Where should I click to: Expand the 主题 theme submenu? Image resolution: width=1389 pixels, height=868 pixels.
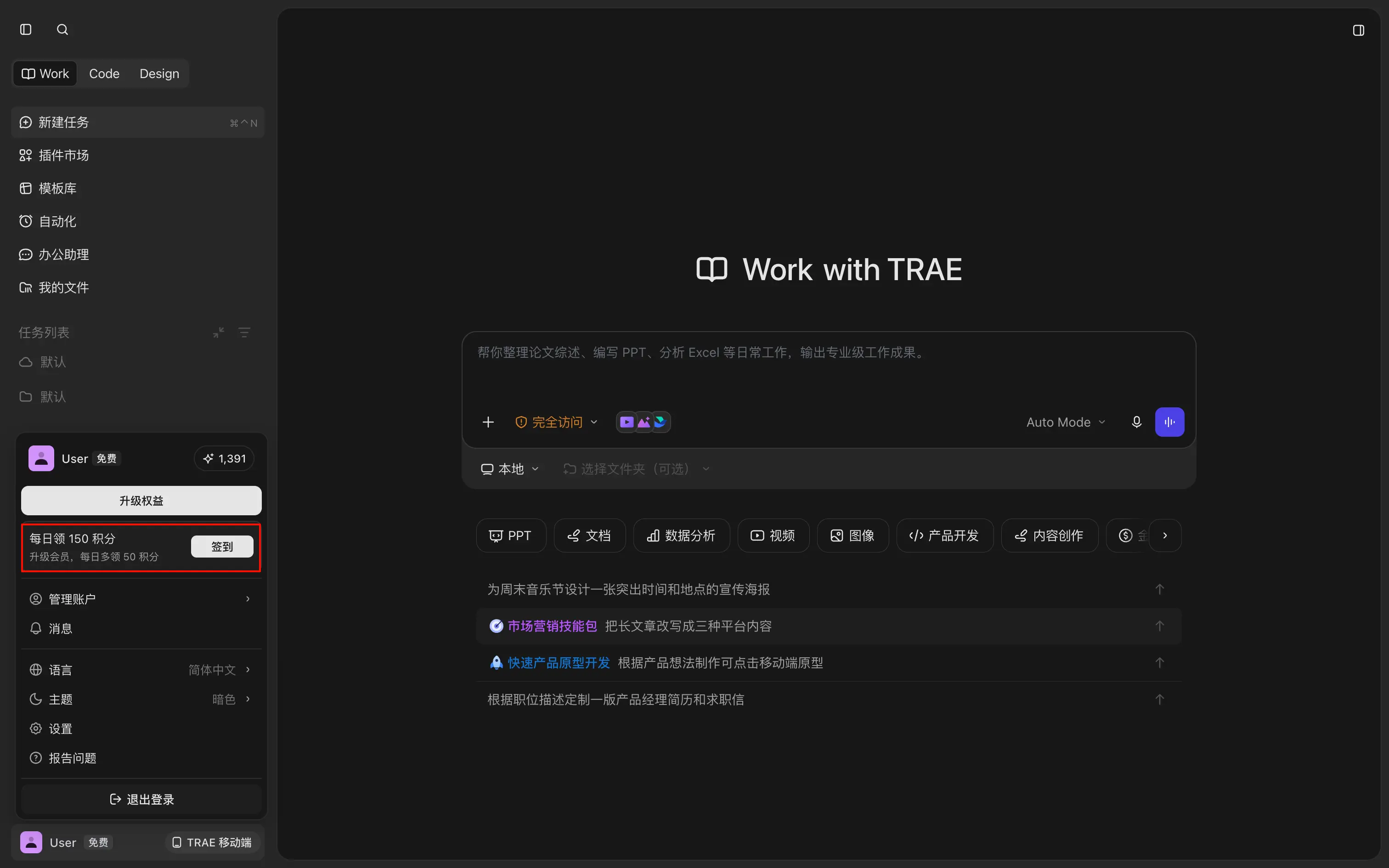(141, 699)
